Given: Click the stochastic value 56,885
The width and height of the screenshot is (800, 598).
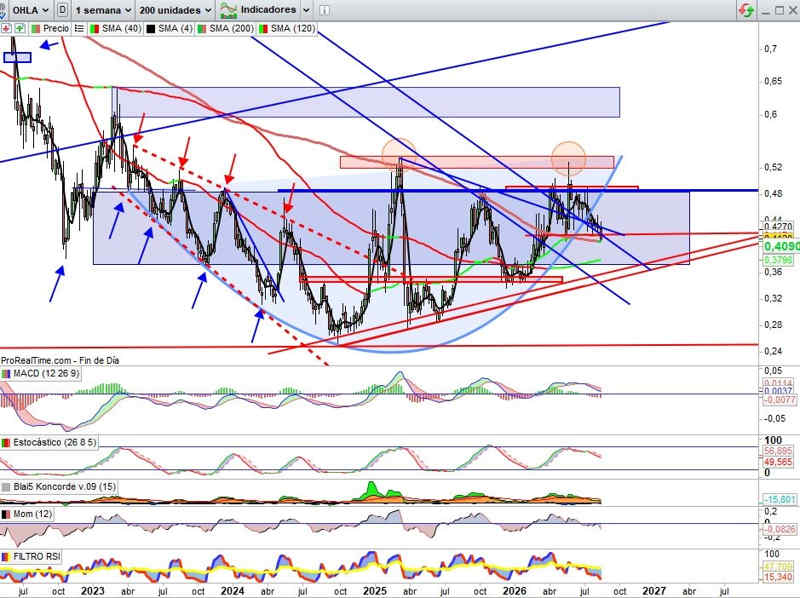Looking at the screenshot, I should point(778,451).
